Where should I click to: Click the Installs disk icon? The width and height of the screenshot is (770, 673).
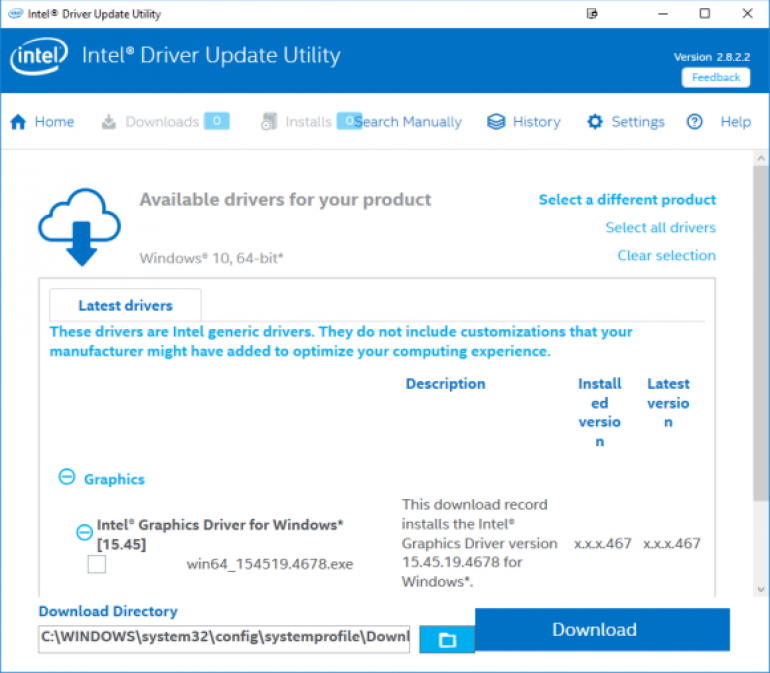[x=269, y=121]
